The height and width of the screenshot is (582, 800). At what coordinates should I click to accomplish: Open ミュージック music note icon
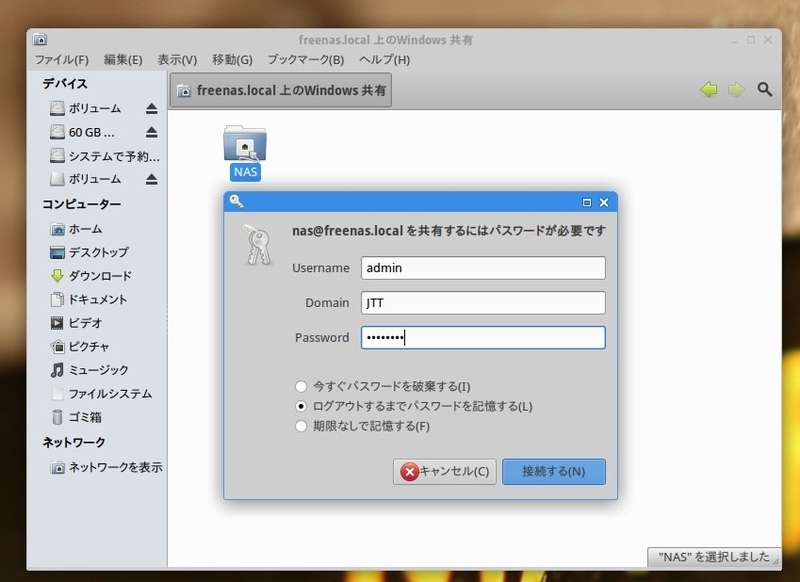57,370
